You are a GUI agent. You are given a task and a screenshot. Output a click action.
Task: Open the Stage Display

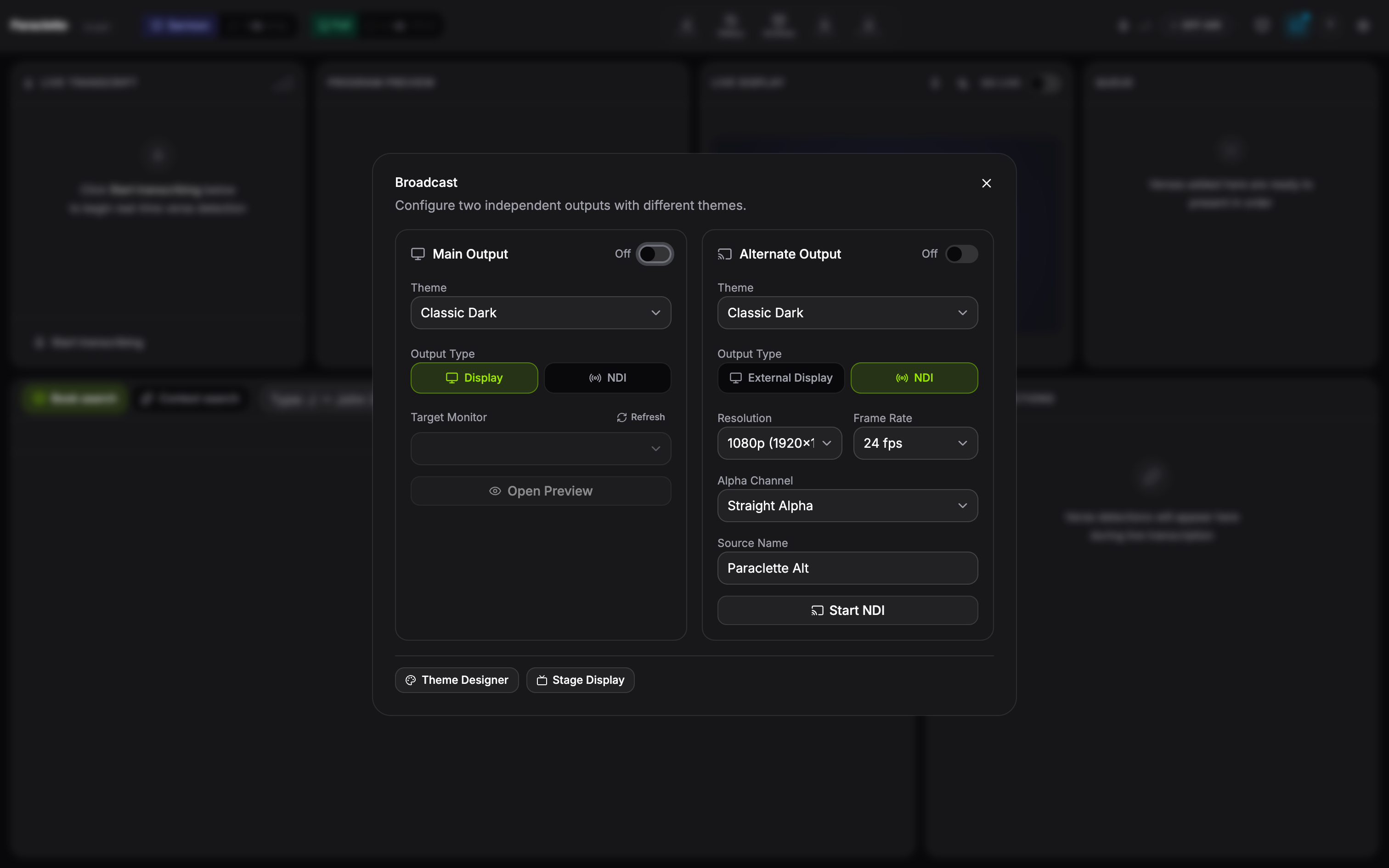580,680
